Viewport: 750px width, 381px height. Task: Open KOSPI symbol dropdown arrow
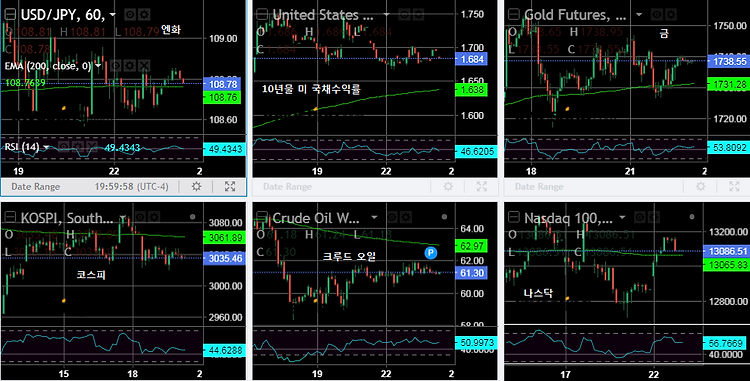(123, 218)
